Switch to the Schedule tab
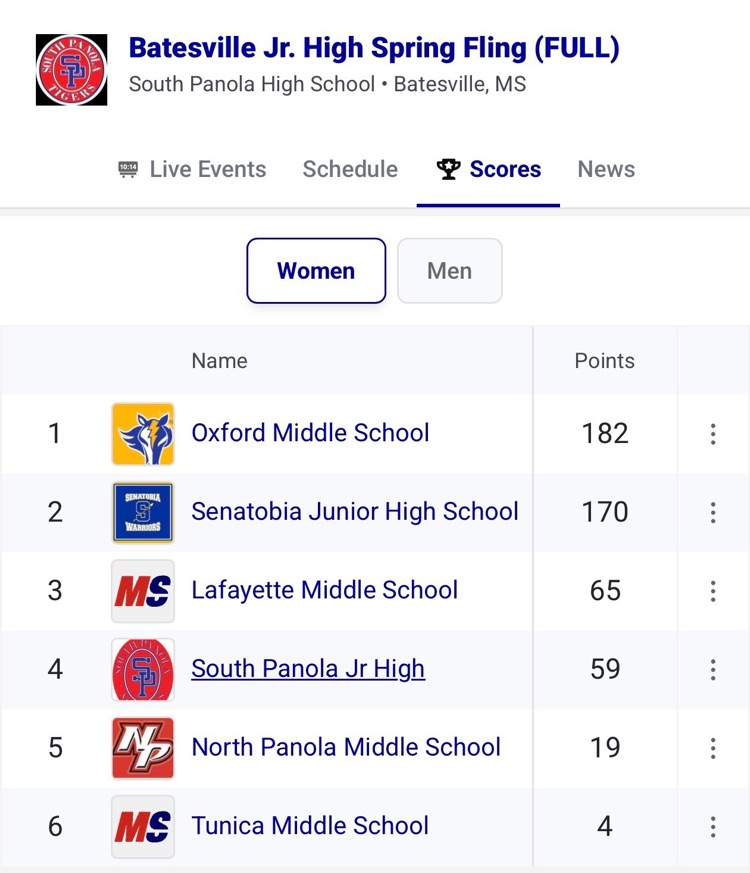 [350, 170]
